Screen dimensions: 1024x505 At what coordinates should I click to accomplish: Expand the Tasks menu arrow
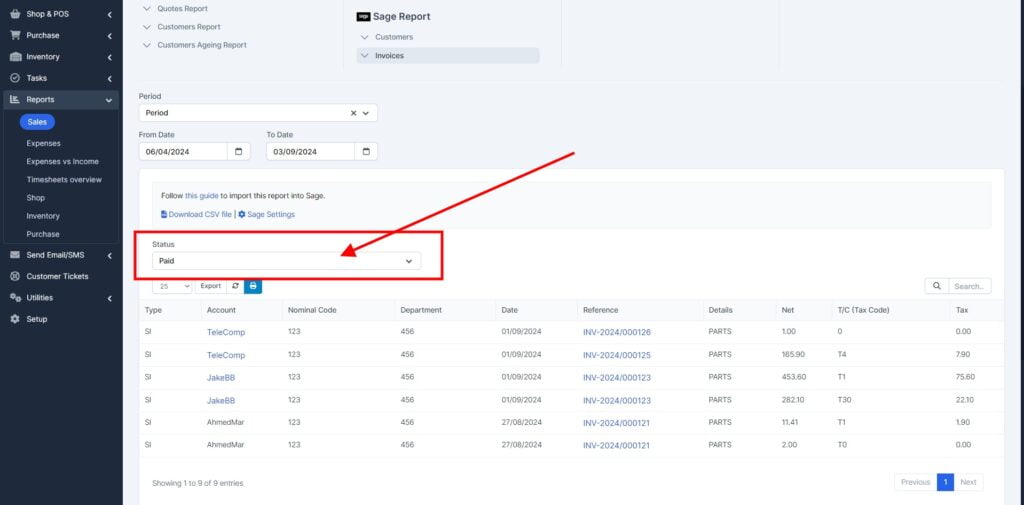pos(110,78)
